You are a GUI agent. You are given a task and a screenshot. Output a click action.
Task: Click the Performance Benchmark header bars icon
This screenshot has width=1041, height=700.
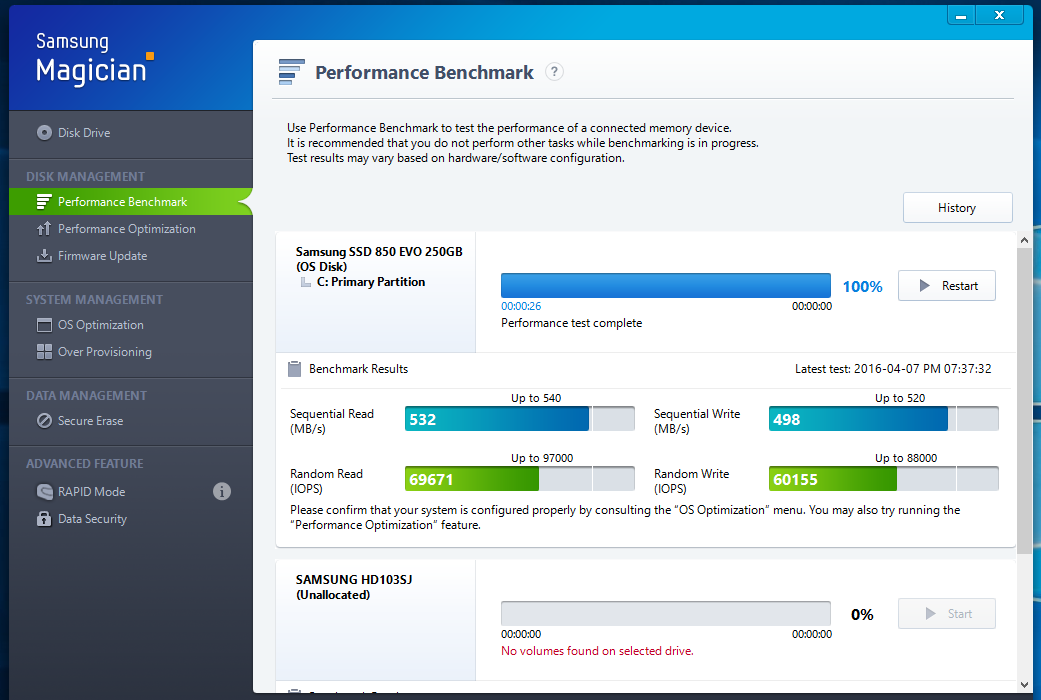pyautogui.click(x=291, y=72)
